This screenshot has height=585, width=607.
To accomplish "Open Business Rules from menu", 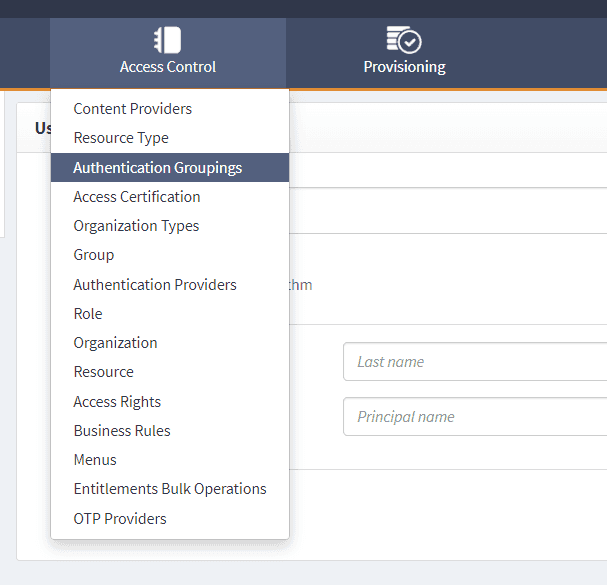I will (122, 431).
